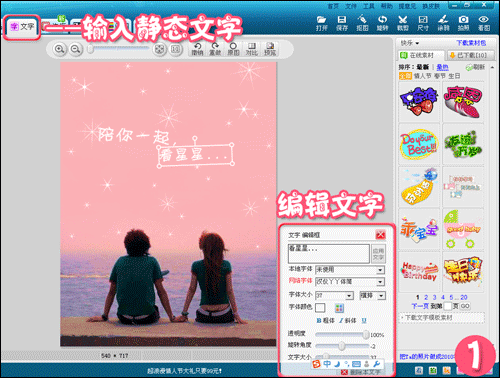Image resolution: width=500 pixels, height=378 pixels.
Task: Click the Sogou IME wrench settings icon
Action: coord(377,364)
